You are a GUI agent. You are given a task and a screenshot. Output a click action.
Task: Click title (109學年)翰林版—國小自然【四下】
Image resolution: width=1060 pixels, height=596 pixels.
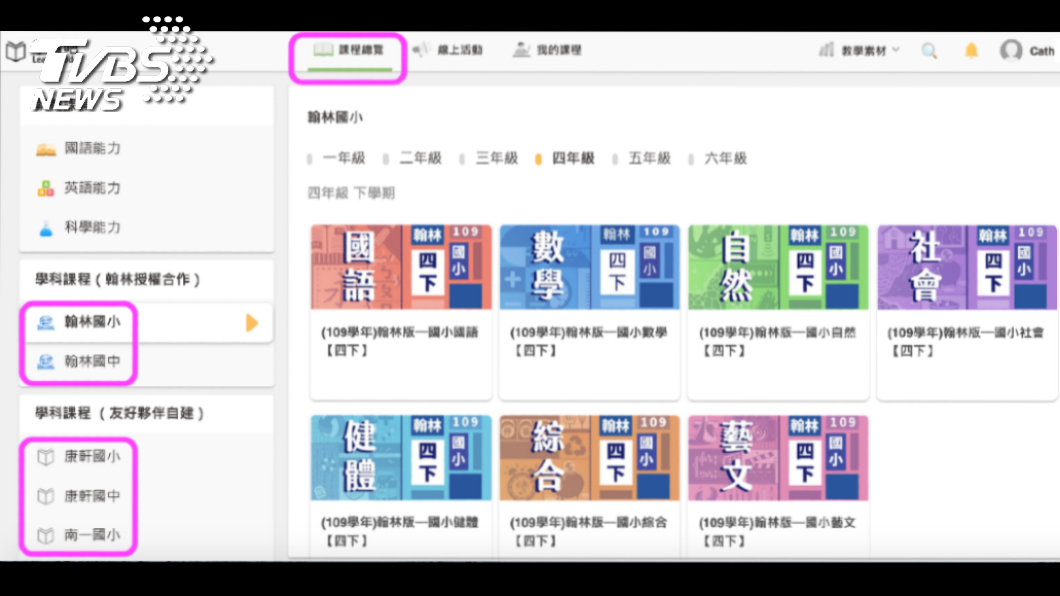(777, 341)
